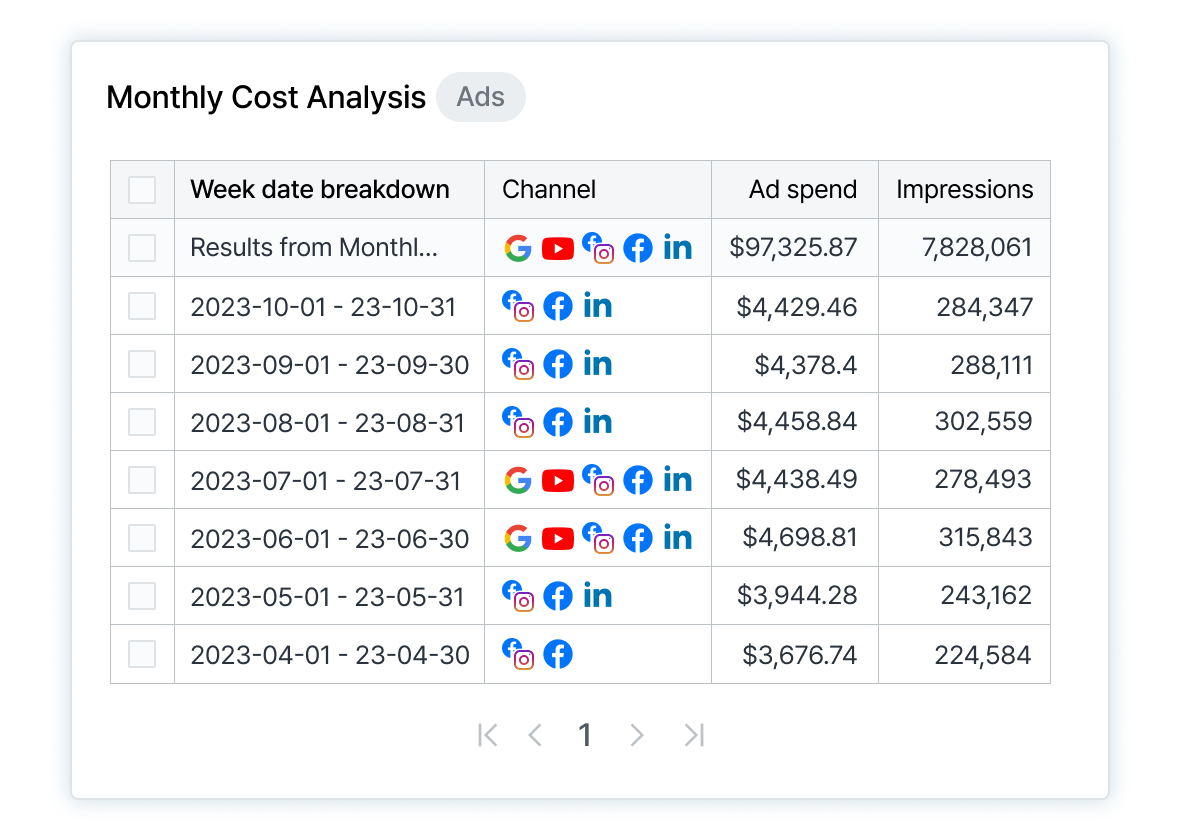This screenshot has height=840, width=1180.
Task: Select page number 1 in the pagination
Action: pyautogui.click(x=585, y=734)
